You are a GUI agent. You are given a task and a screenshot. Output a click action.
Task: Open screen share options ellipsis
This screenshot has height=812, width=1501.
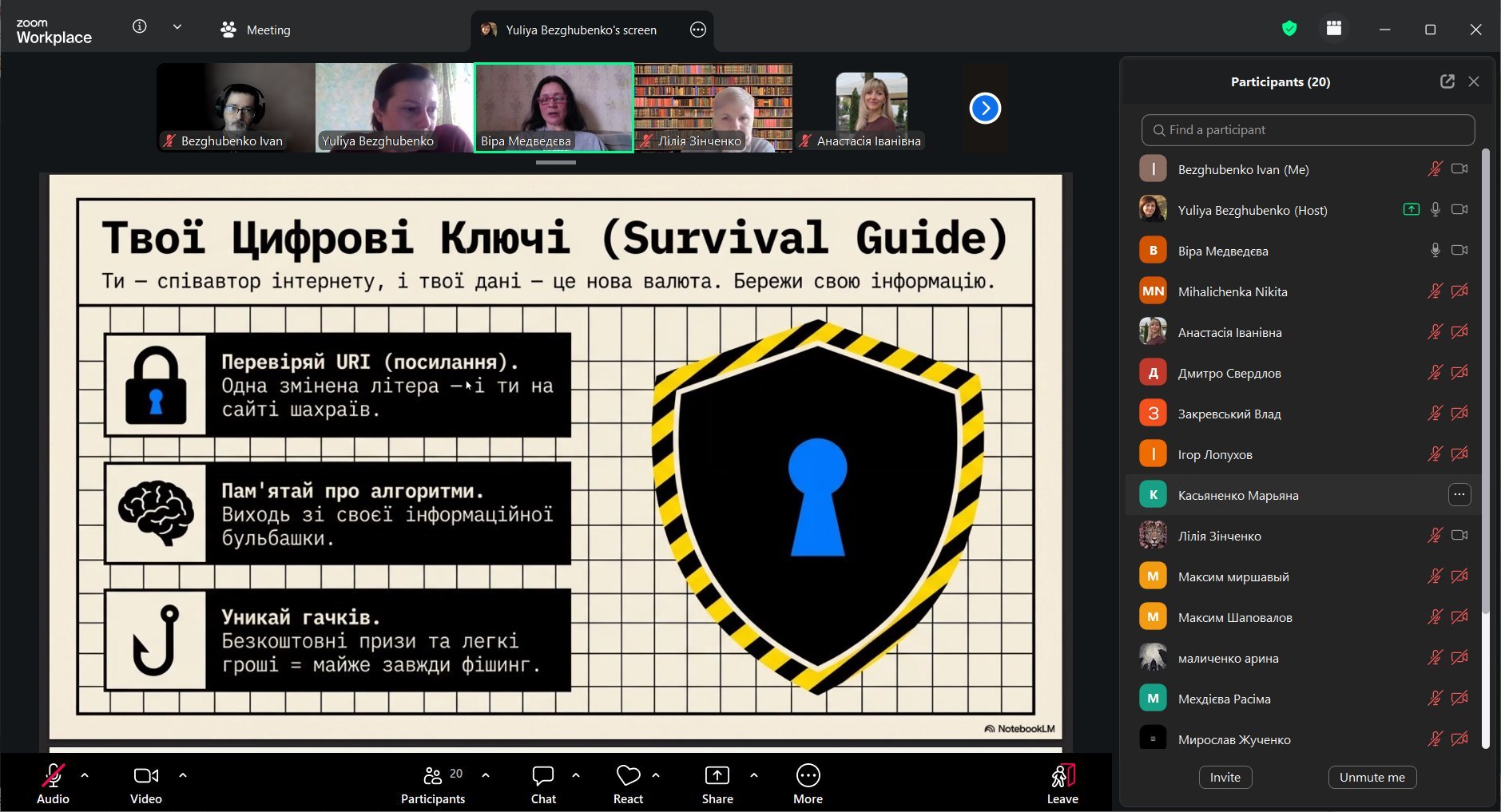click(x=698, y=30)
